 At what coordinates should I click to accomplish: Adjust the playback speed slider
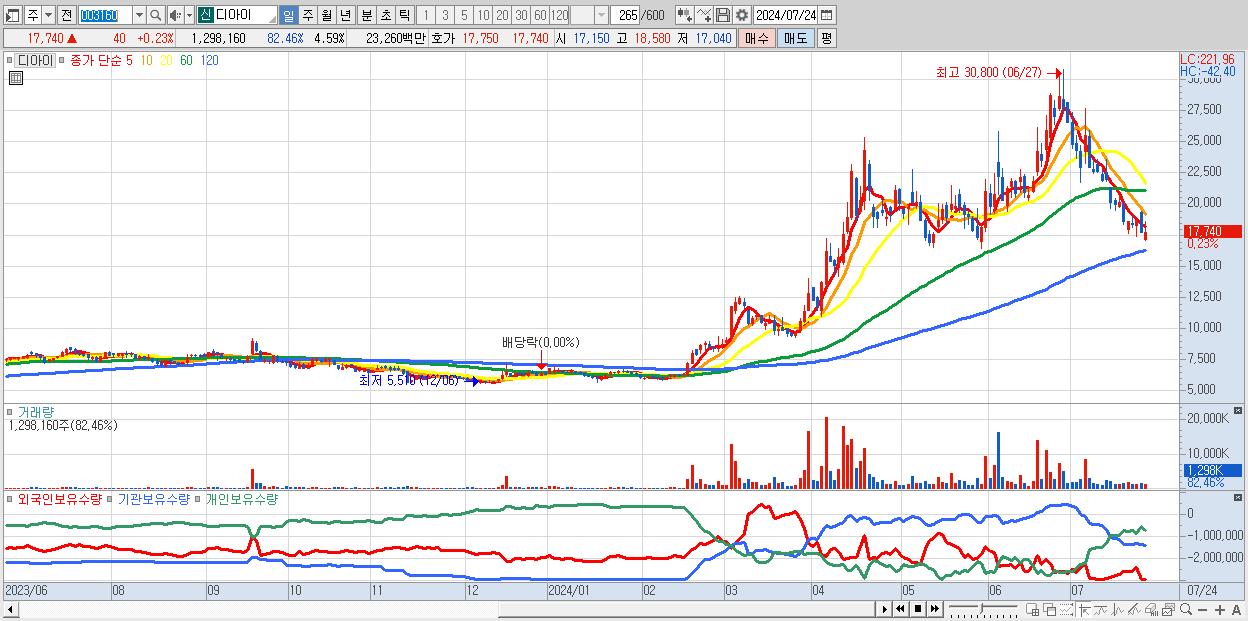click(x=982, y=608)
